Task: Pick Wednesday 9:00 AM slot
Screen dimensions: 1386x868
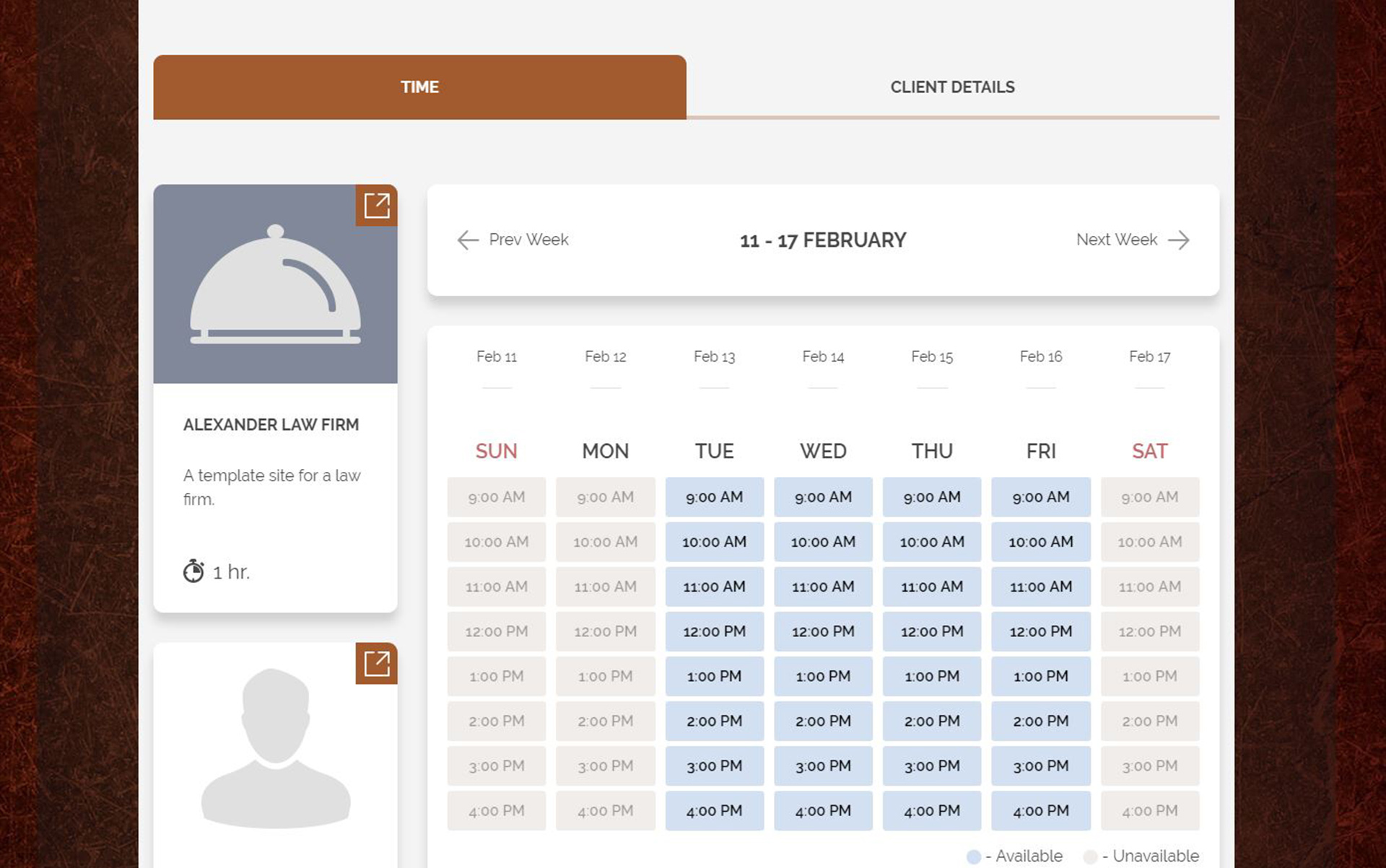Action: (824, 497)
